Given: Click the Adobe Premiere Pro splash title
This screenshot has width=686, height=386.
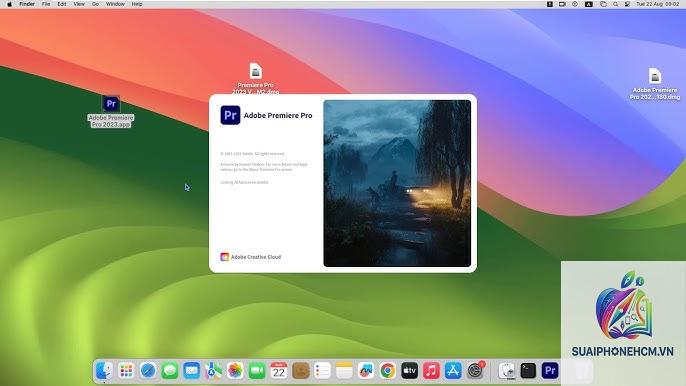Looking at the screenshot, I should [278, 116].
